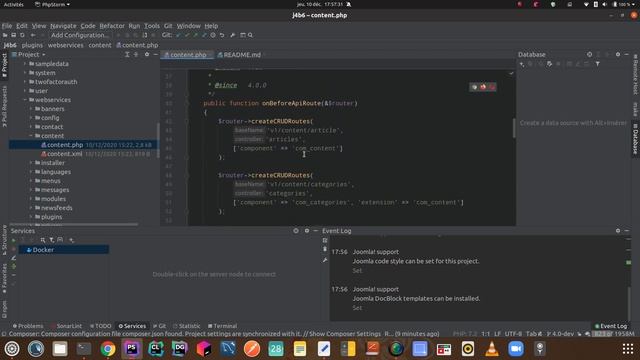Add data source plus icon in Database
This screenshot has height=360, width=640.
[522, 64]
